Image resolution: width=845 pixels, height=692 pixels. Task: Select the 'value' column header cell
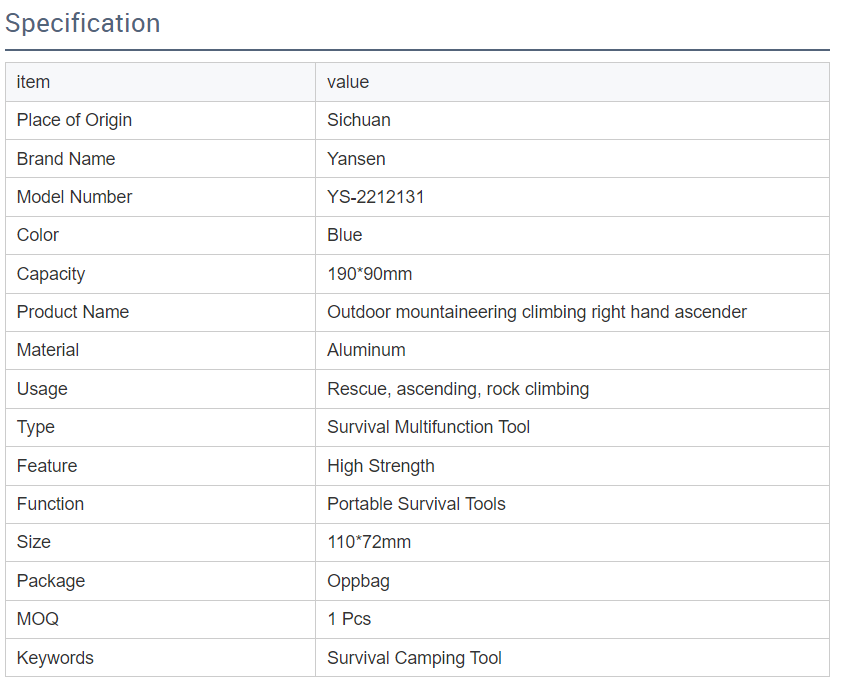(x=348, y=82)
